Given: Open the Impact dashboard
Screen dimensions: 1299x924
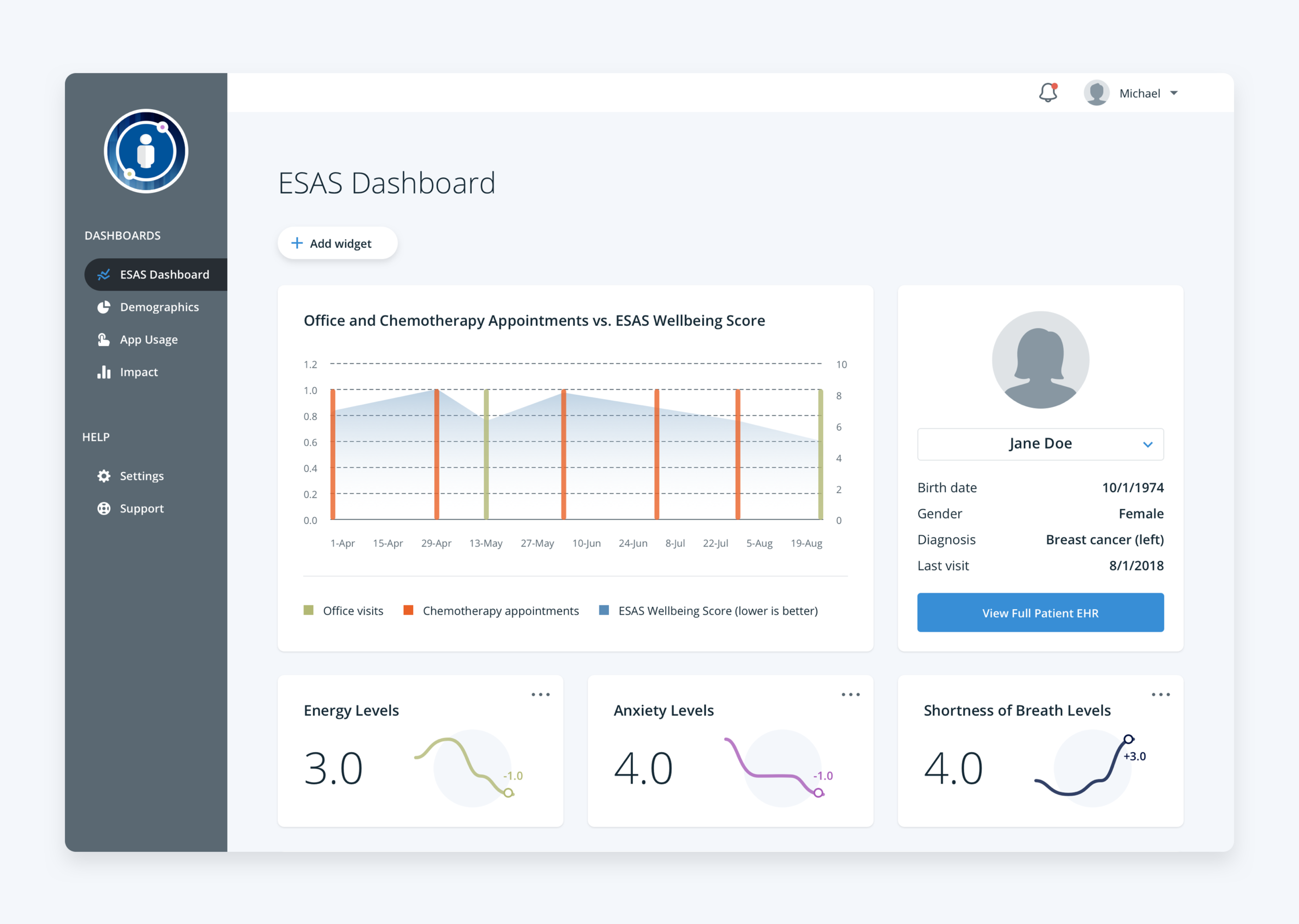Looking at the screenshot, I should 139,372.
